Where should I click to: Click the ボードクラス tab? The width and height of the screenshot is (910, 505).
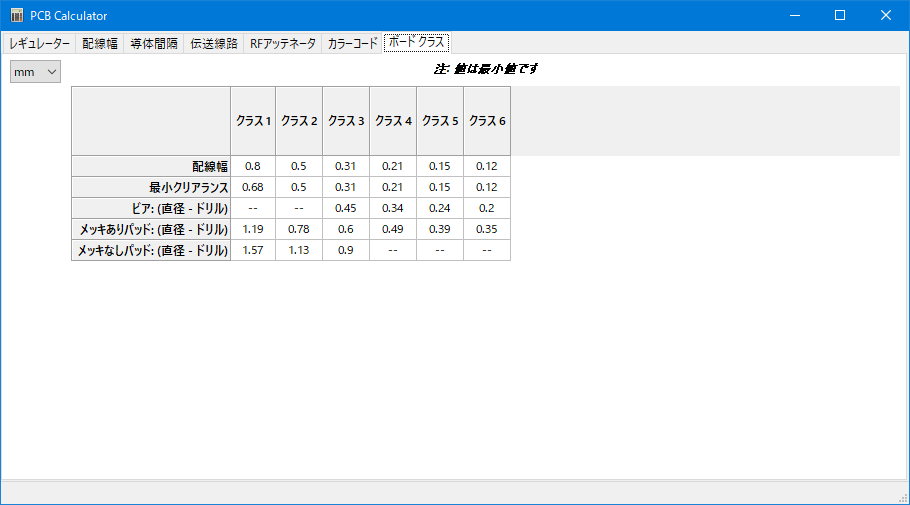point(416,42)
